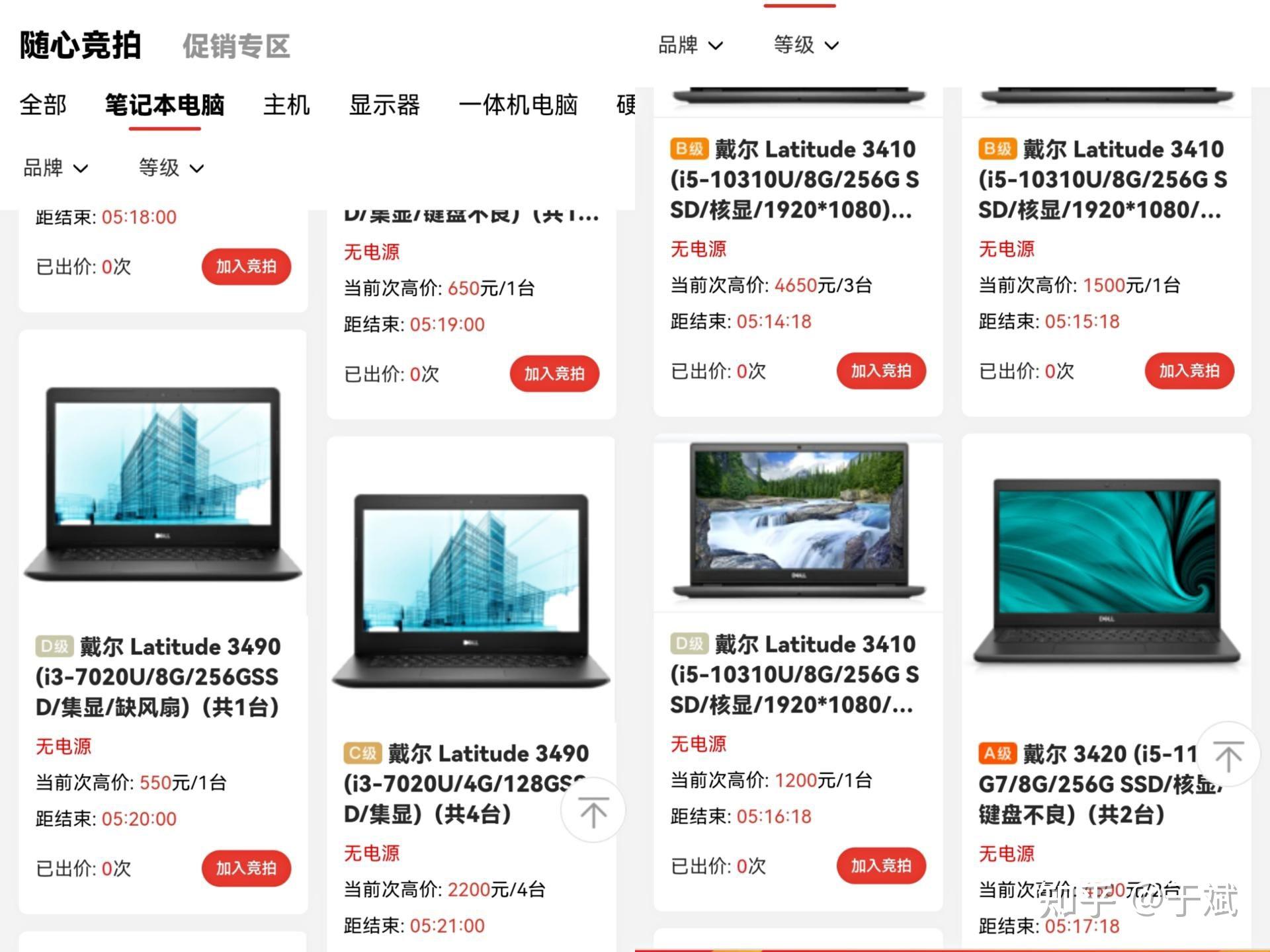The height and width of the screenshot is (952, 1270).
Task: Select the 全部 category tab
Action: pos(43,104)
